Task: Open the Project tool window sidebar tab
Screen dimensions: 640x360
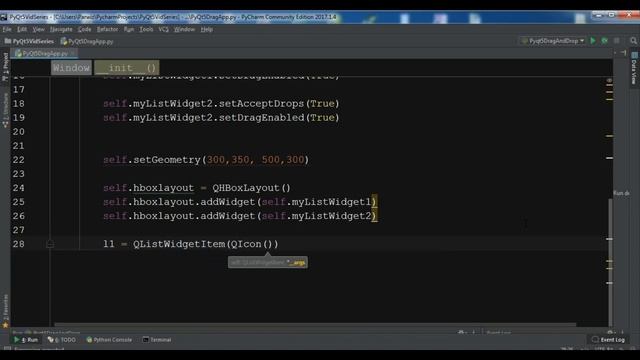Action: click(5, 67)
